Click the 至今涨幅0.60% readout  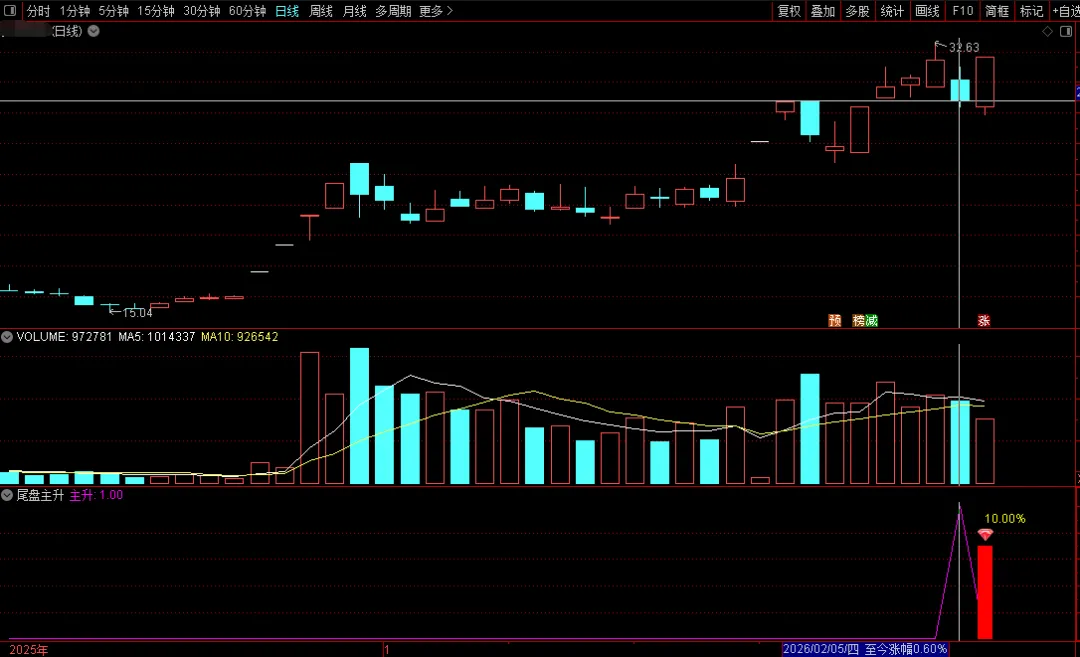pyautogui.click(x=906, y=649)
